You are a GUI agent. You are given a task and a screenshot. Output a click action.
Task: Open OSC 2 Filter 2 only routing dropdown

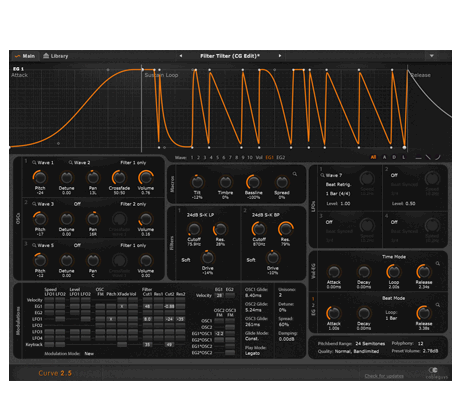point(133,204)
